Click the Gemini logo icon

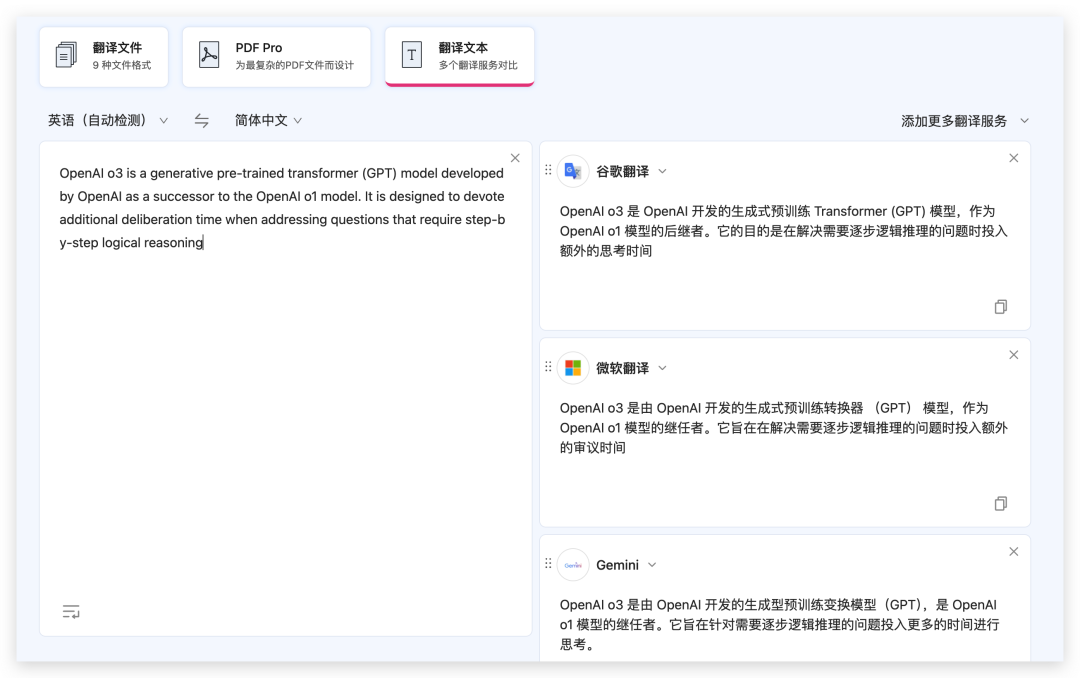click(573, 565)
